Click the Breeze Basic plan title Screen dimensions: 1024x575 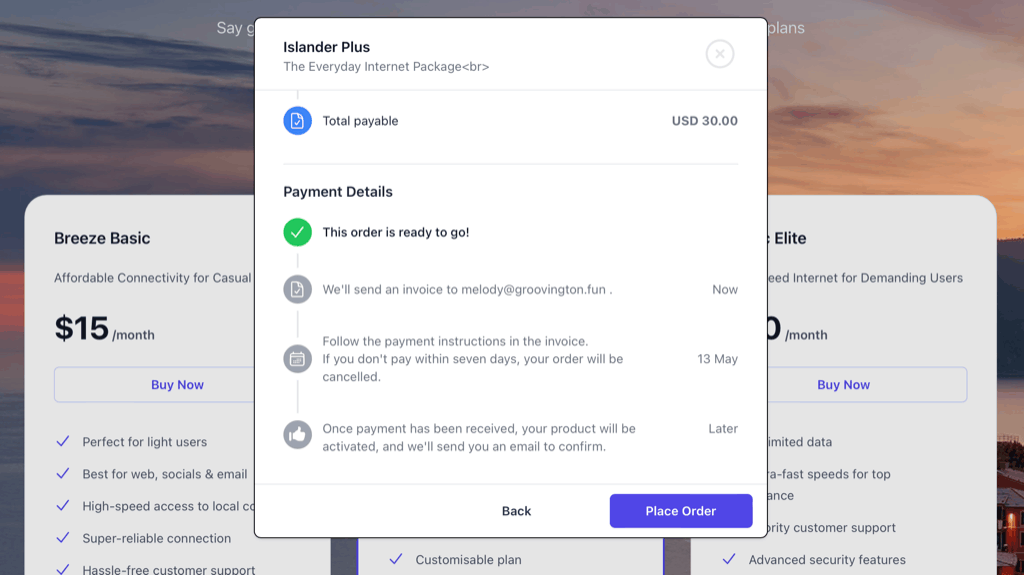click(102, 238)
